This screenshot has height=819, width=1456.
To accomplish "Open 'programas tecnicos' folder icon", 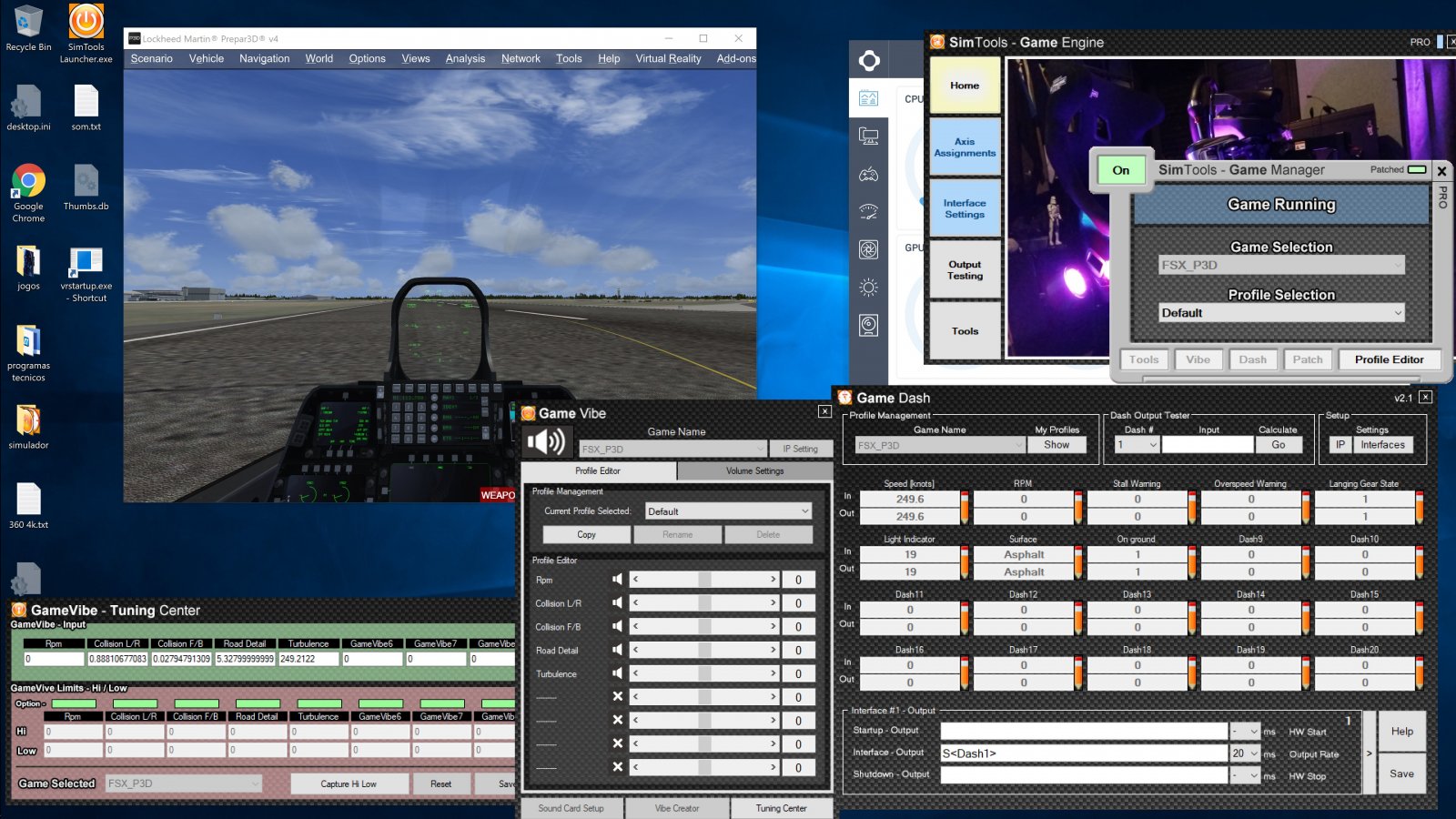I will [28, 353].
